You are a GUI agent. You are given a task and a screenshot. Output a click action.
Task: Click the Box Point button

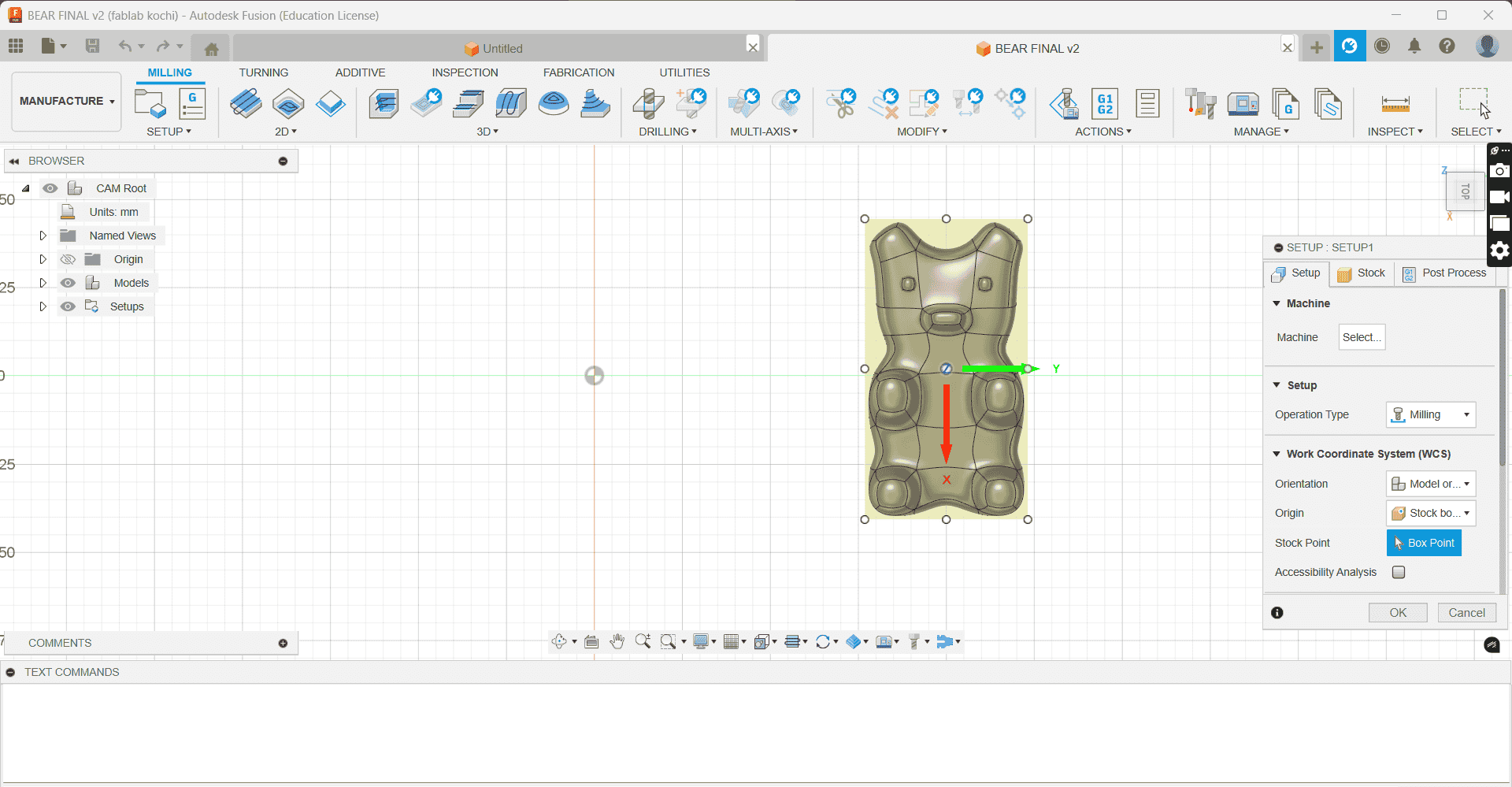[x=1424, y=543]
